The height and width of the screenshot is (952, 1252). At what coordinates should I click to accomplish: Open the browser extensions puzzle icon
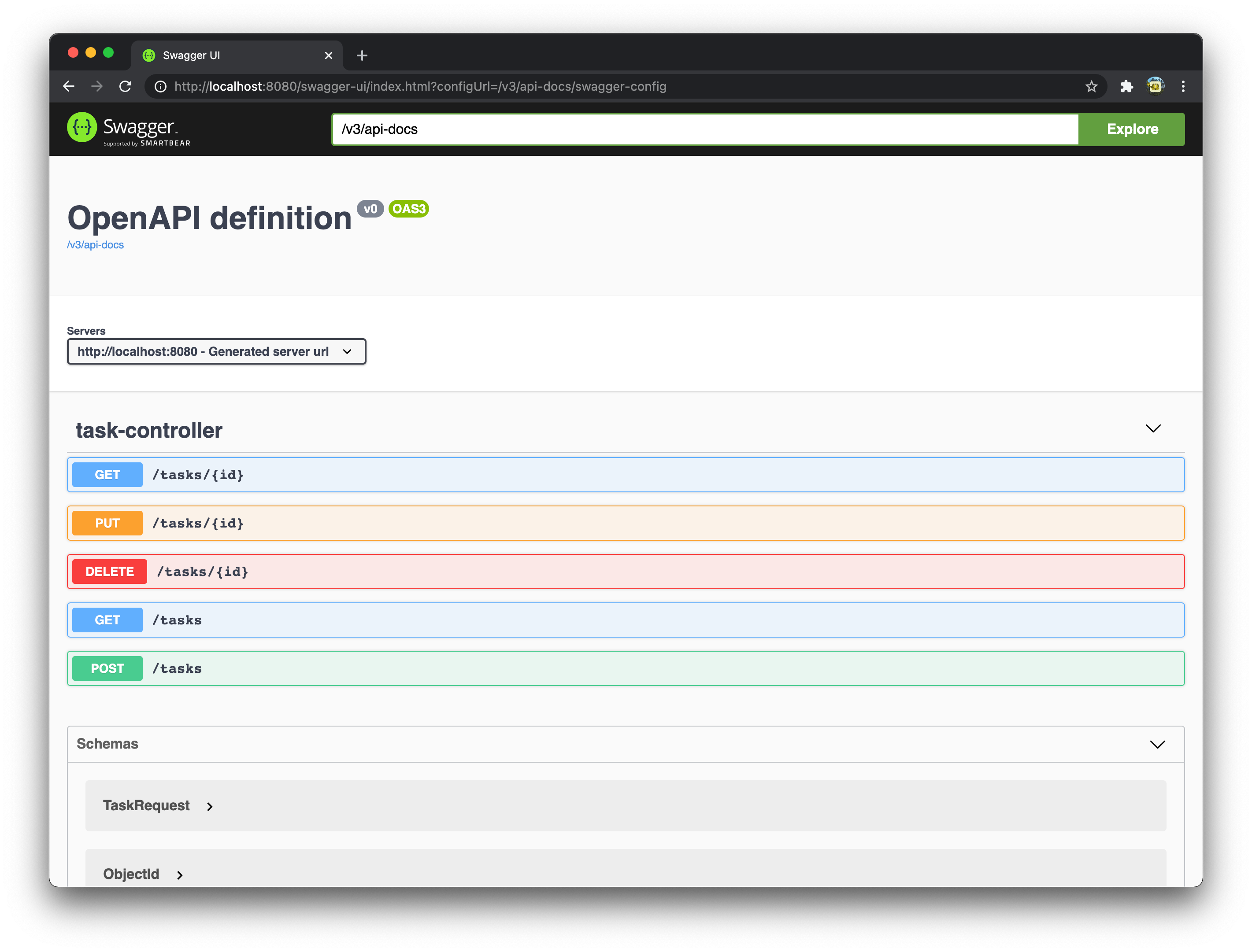coord(1126,86)
